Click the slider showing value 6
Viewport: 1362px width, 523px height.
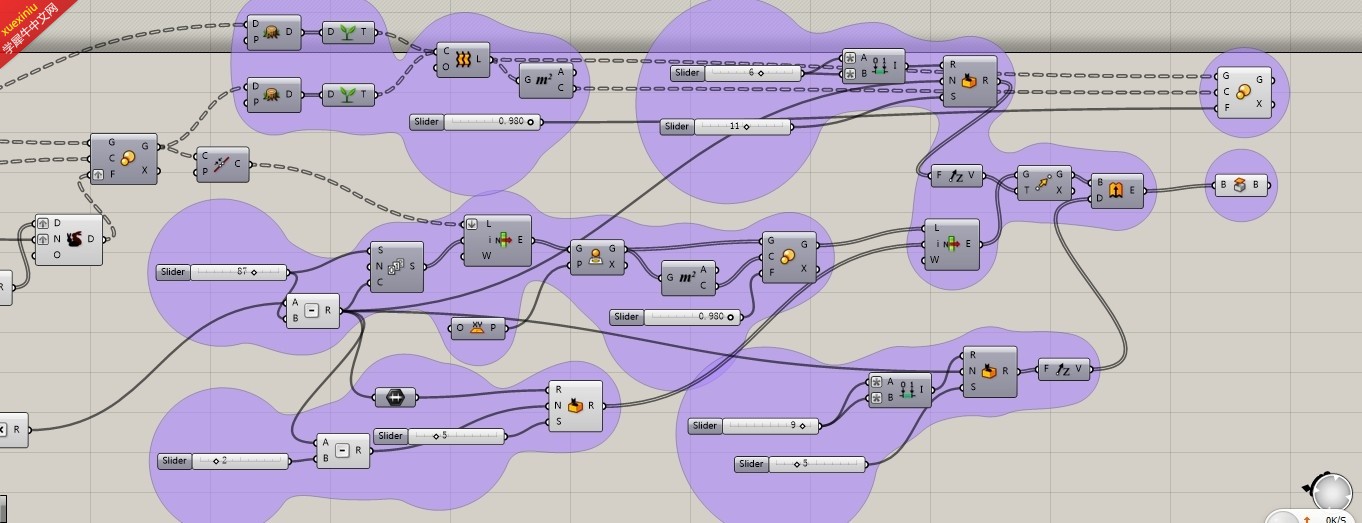[x=737, y=73]
